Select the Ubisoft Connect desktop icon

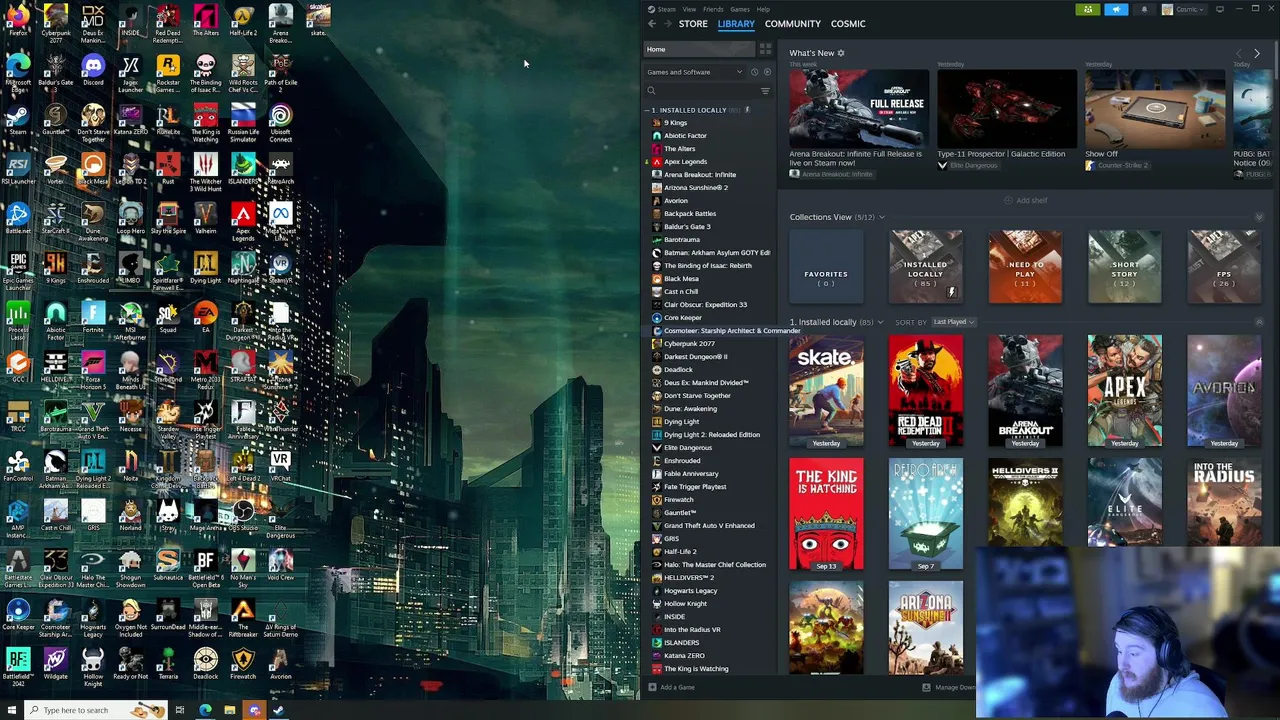pyautogui.click(x=280, y=122)
